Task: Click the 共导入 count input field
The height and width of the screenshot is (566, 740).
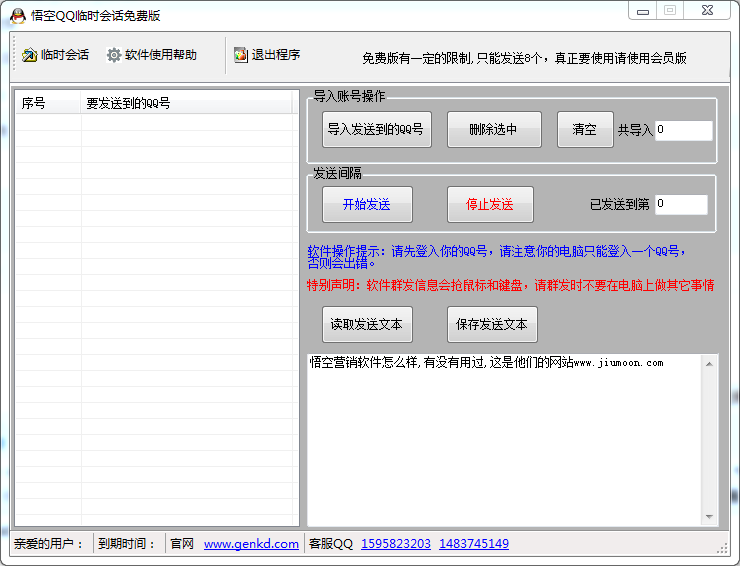Action: coord(684,130)
